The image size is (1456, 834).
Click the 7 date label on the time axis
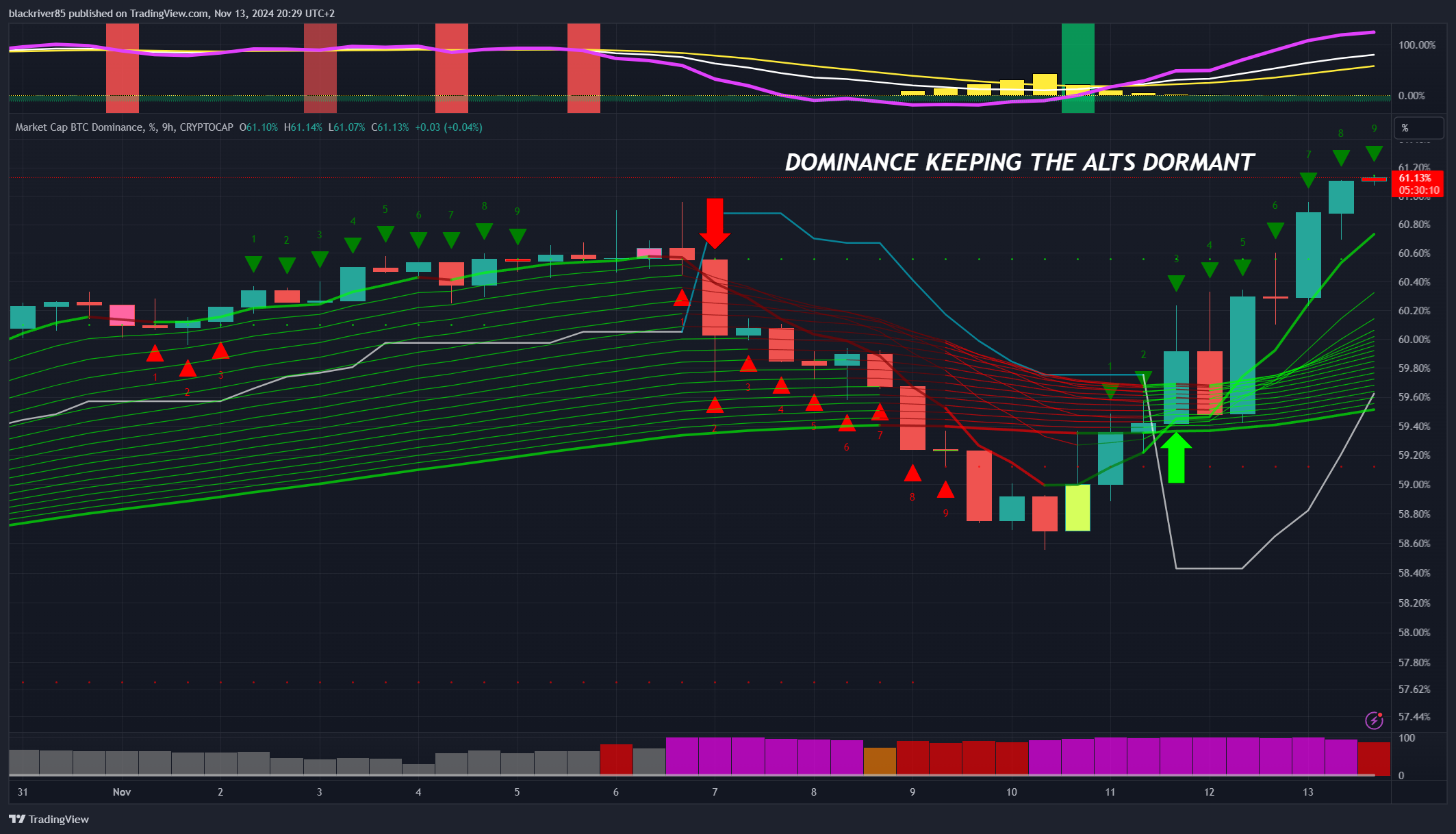click(x=715, y=792)
